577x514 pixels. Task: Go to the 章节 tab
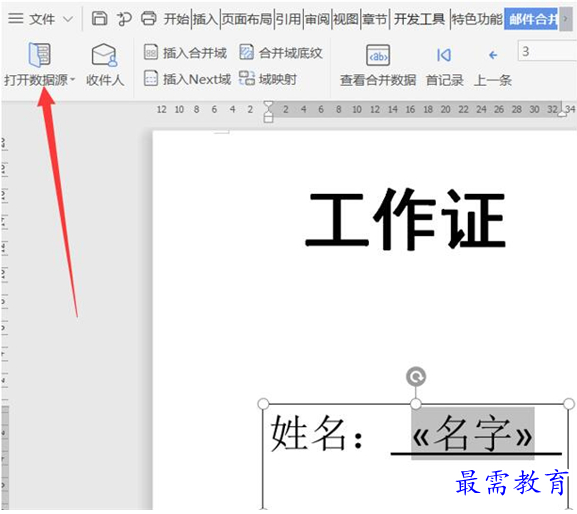click(375, 18)
